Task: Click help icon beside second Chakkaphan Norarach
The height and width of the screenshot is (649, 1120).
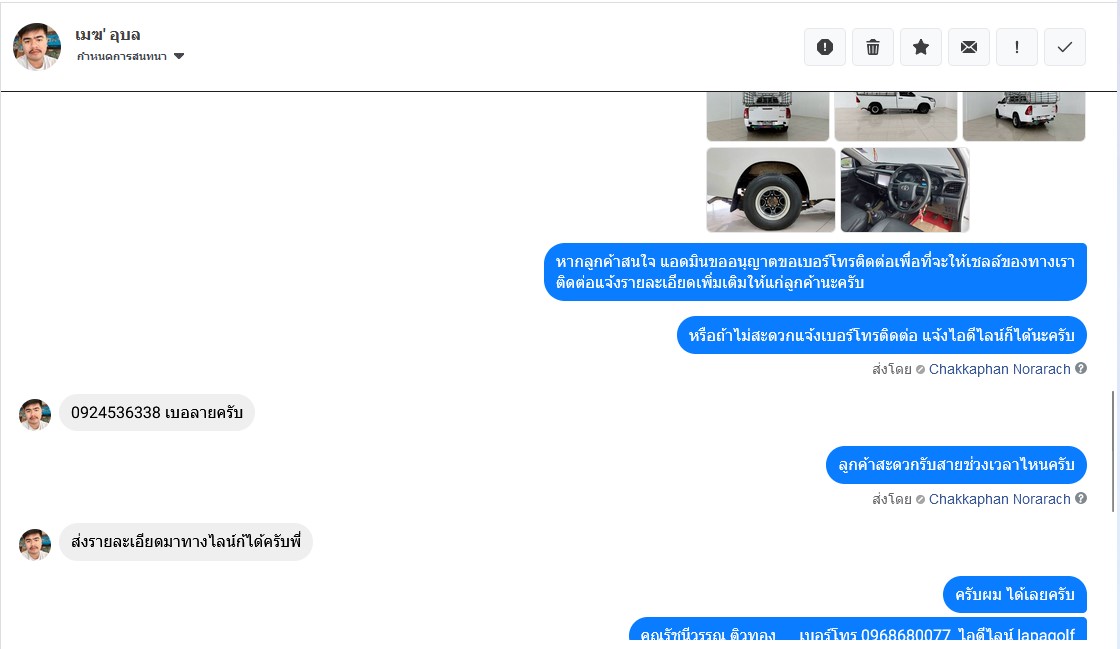Action: click(1081, 498)
